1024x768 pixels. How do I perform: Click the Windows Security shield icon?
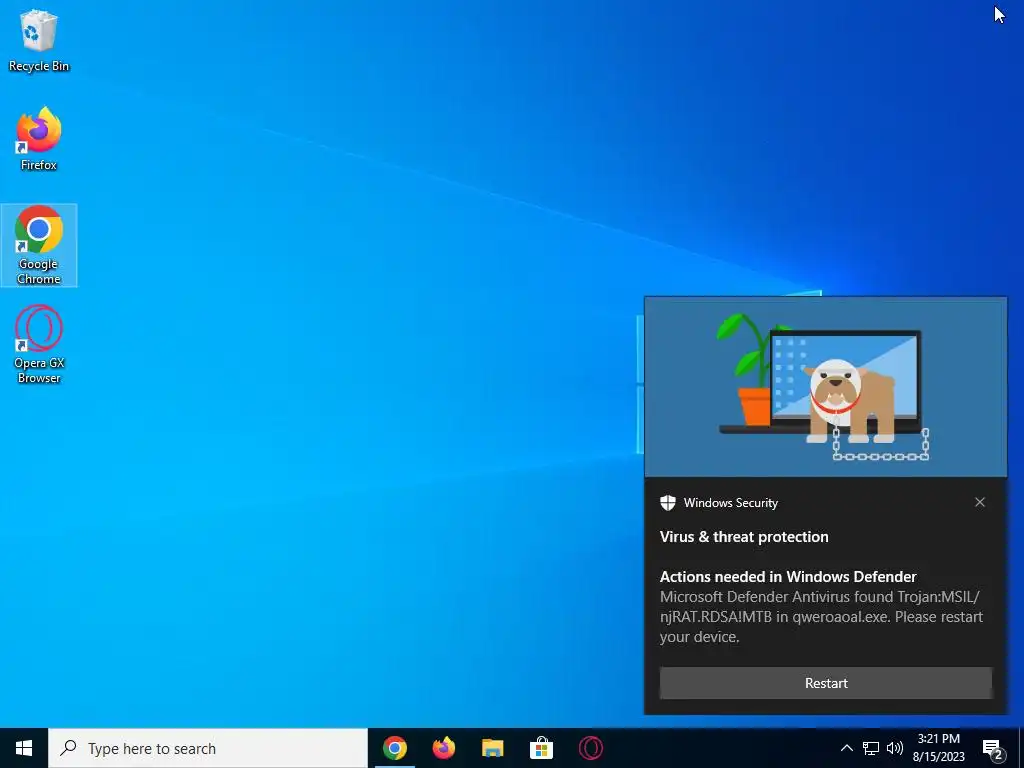pyautogui.click(x=667, y=503)
